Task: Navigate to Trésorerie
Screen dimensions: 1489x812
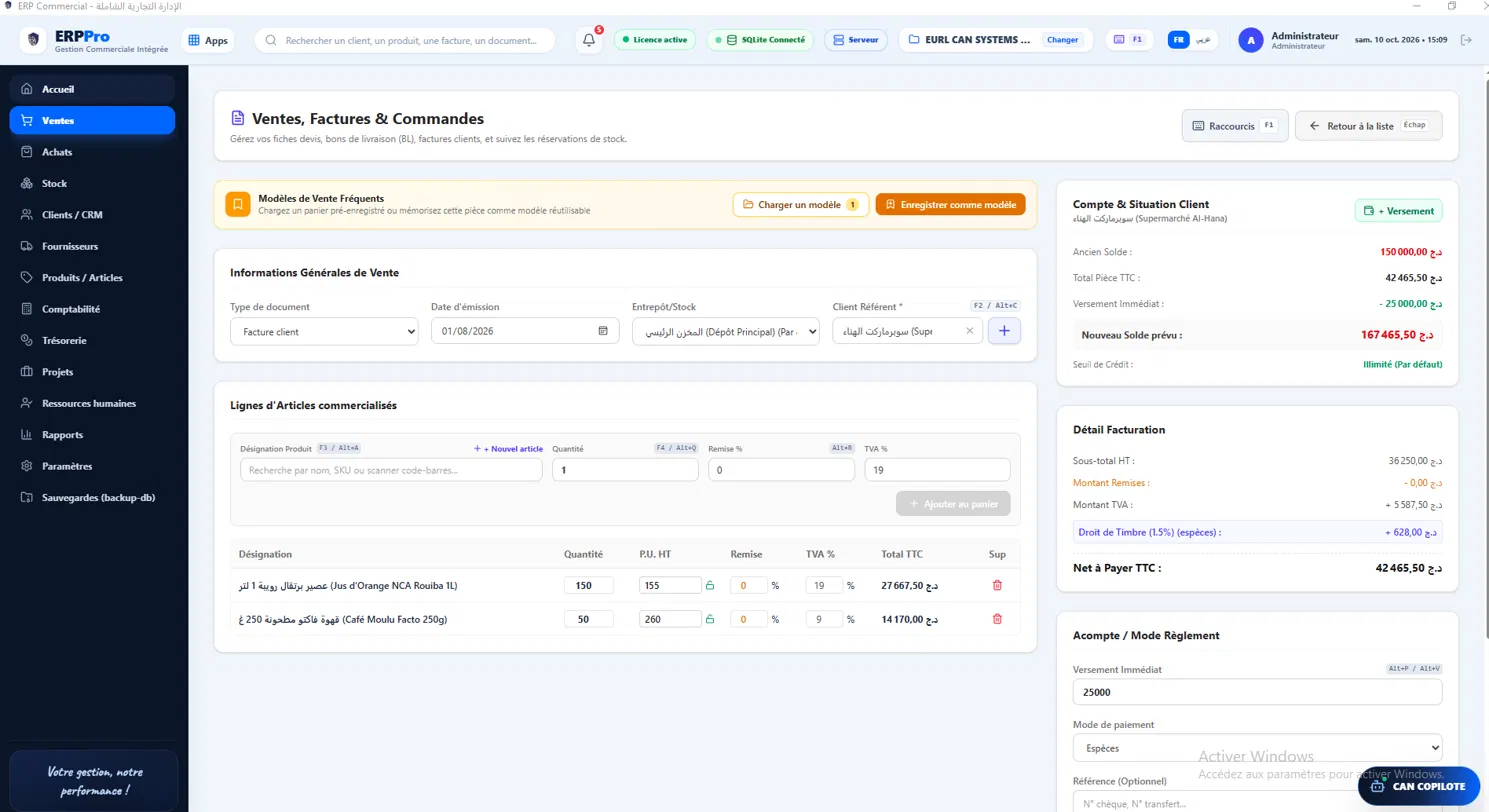Action: [92, 341]
